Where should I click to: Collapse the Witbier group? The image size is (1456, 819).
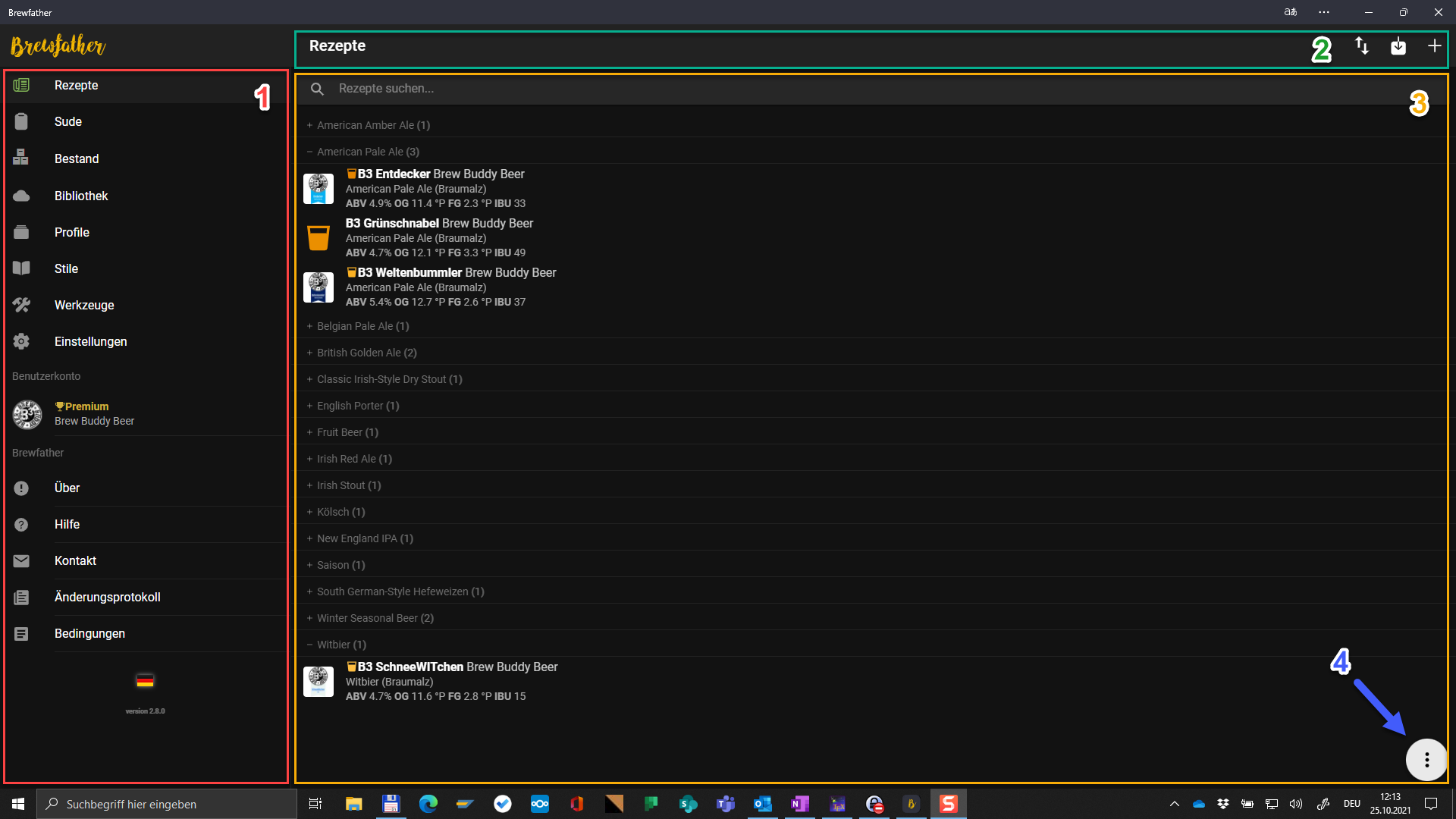click(x=340, y=645)
